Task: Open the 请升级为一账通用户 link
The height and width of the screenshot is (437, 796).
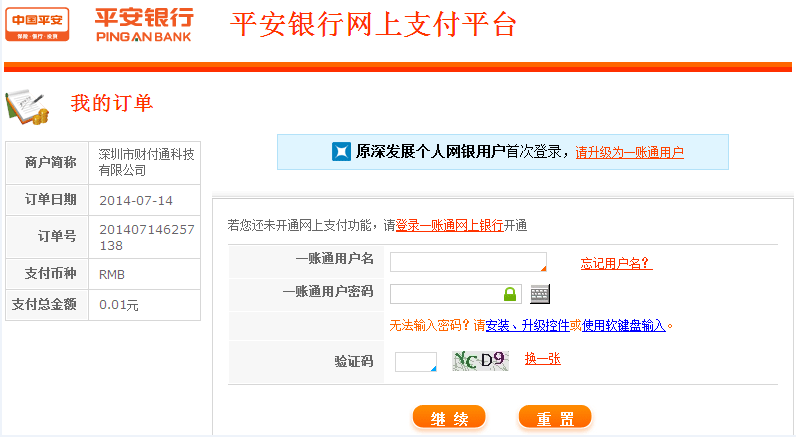Action: click(x=629, y=152)
